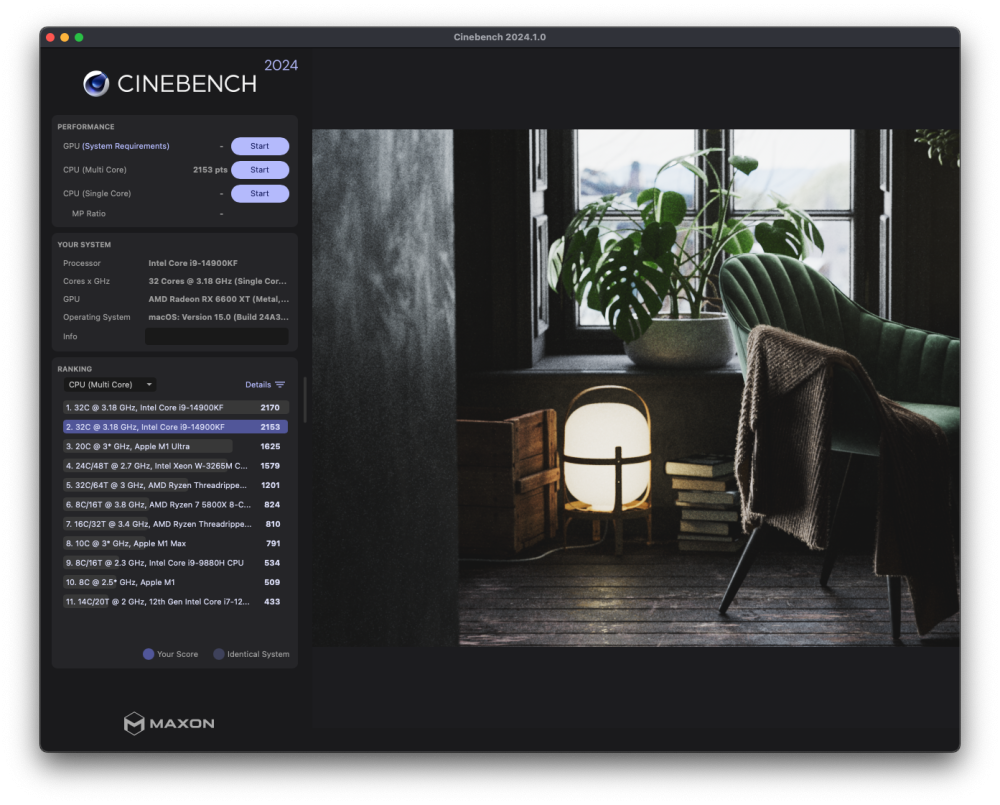Click the rendered room preview image
The image size is (1000, 805).
pyautogui.click(x=636, y=388)
